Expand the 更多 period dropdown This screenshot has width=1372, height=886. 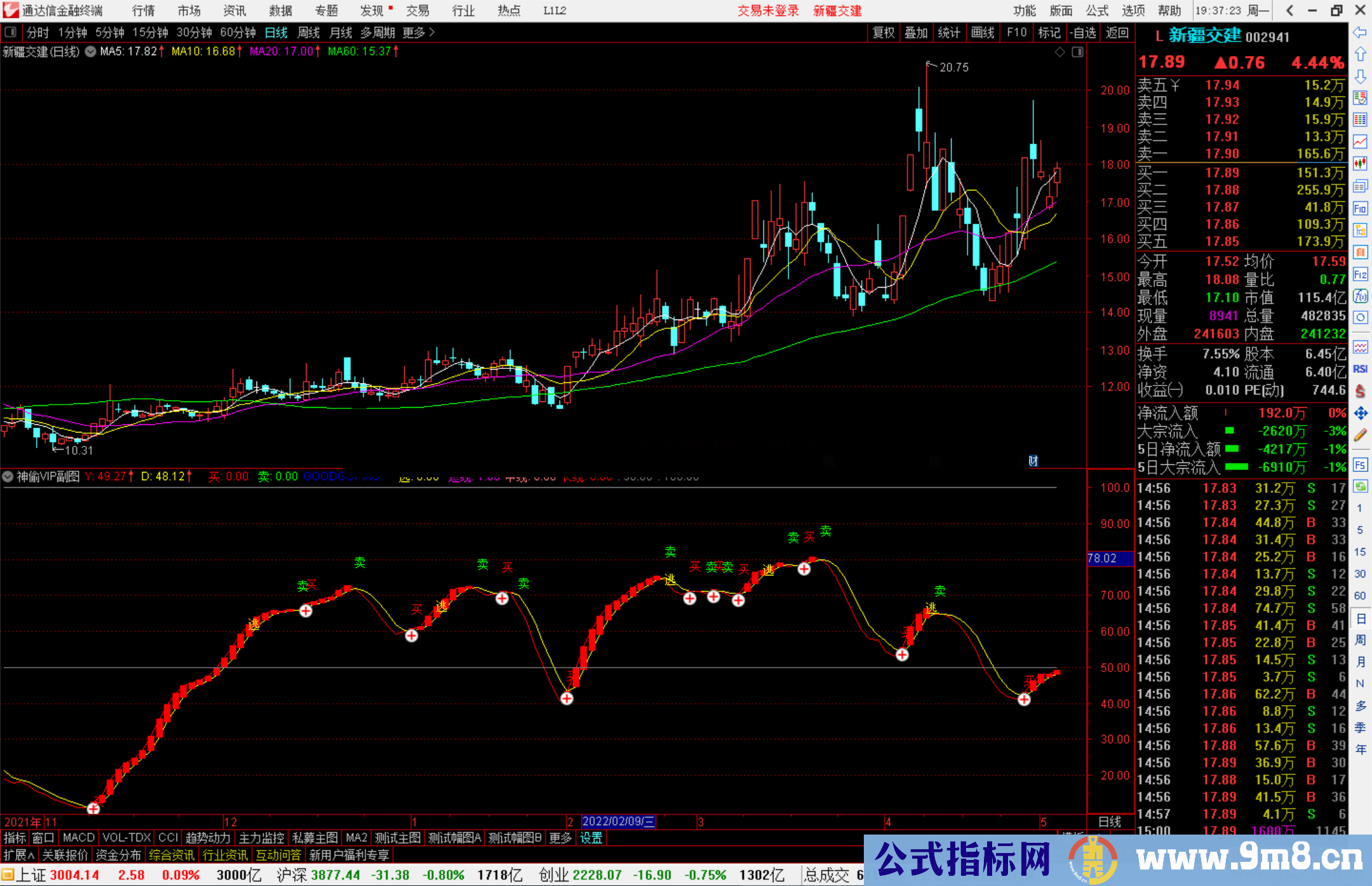(418, 32)
